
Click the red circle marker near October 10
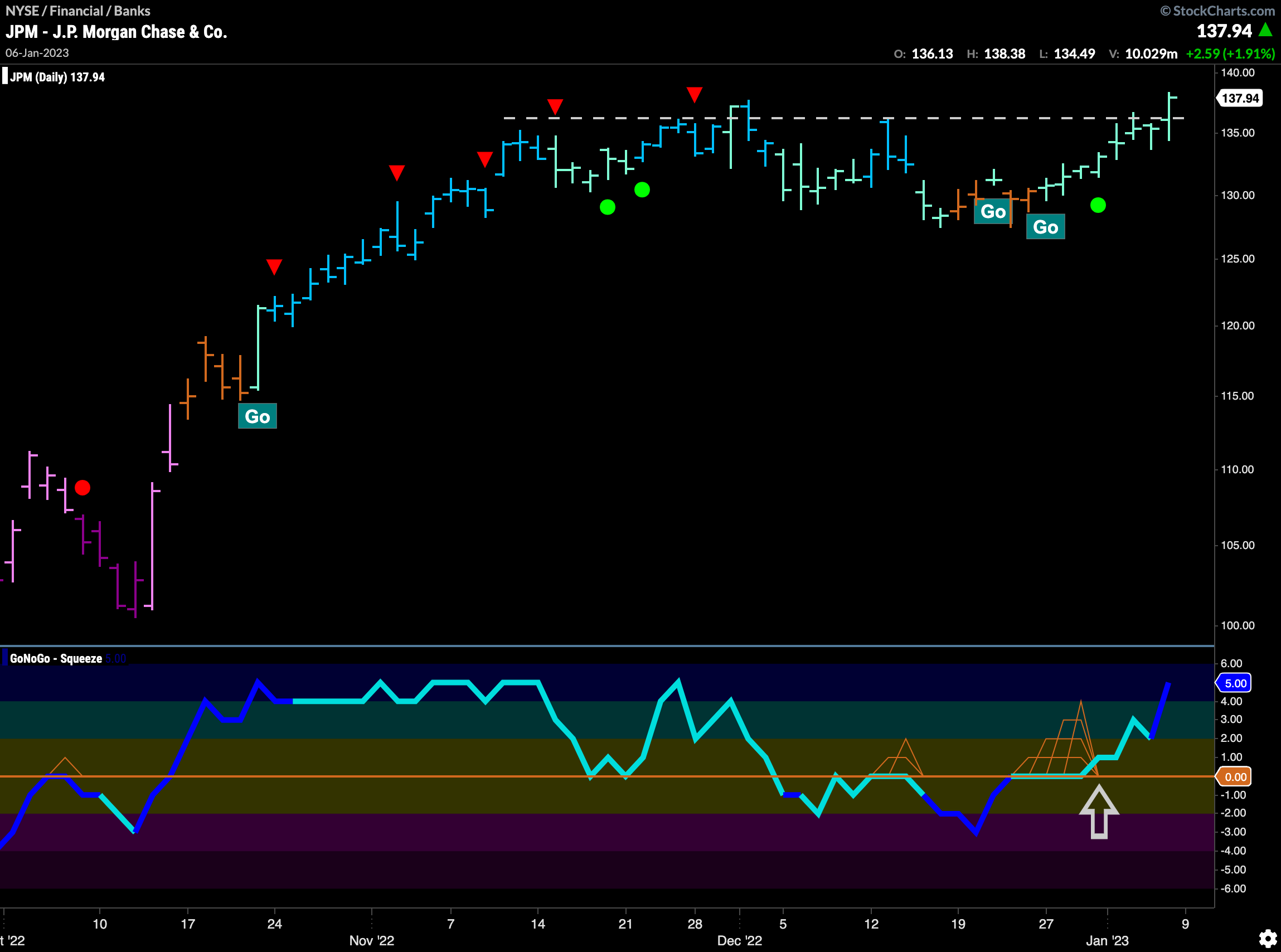(83, 488)
